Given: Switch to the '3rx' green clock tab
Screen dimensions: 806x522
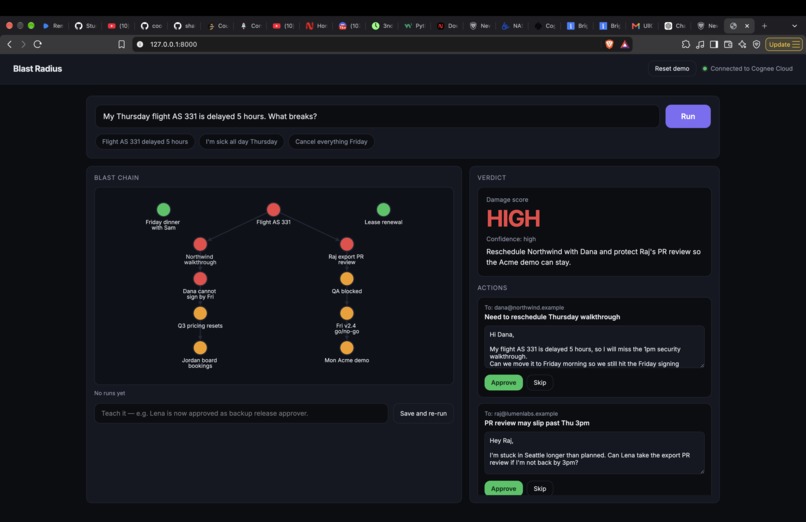Looking at the screenshot, I should tap(381, 26).
